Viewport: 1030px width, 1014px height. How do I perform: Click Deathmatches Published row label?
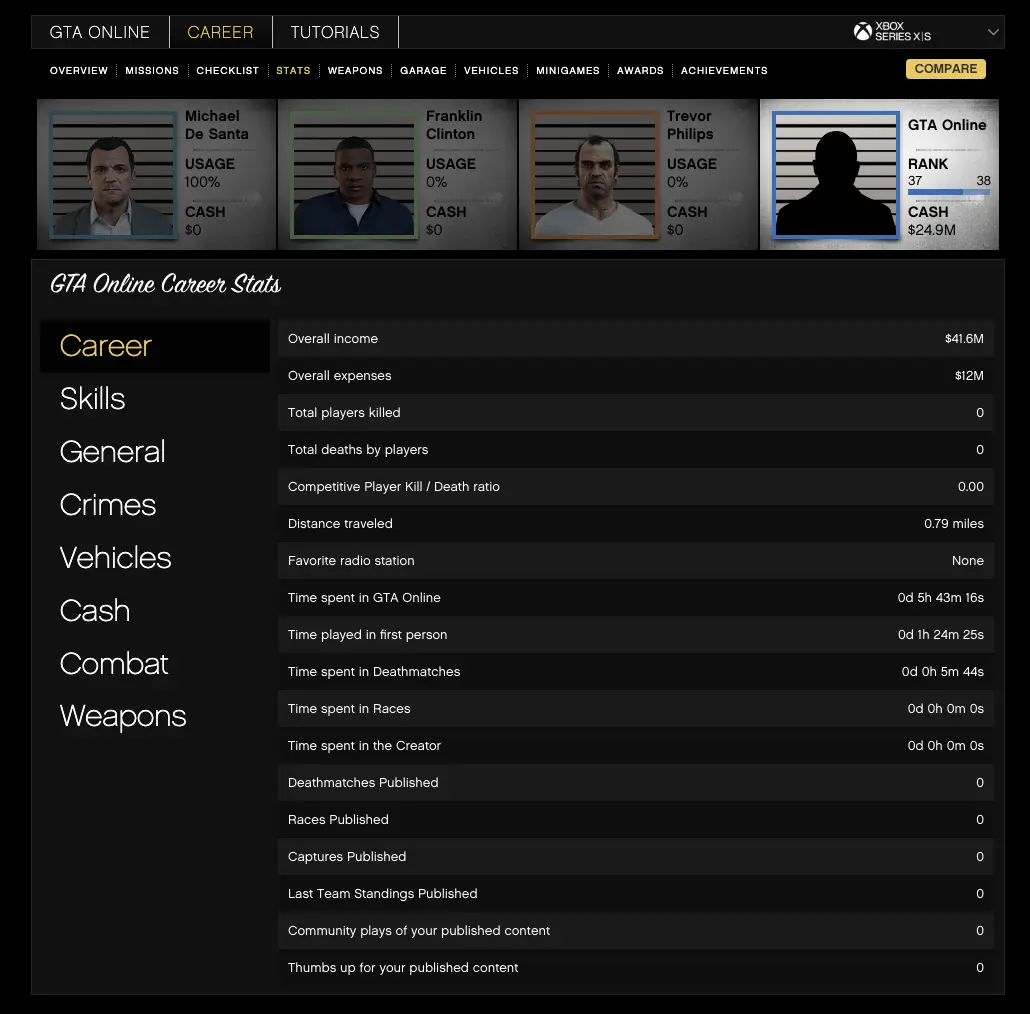pos(363,783)
